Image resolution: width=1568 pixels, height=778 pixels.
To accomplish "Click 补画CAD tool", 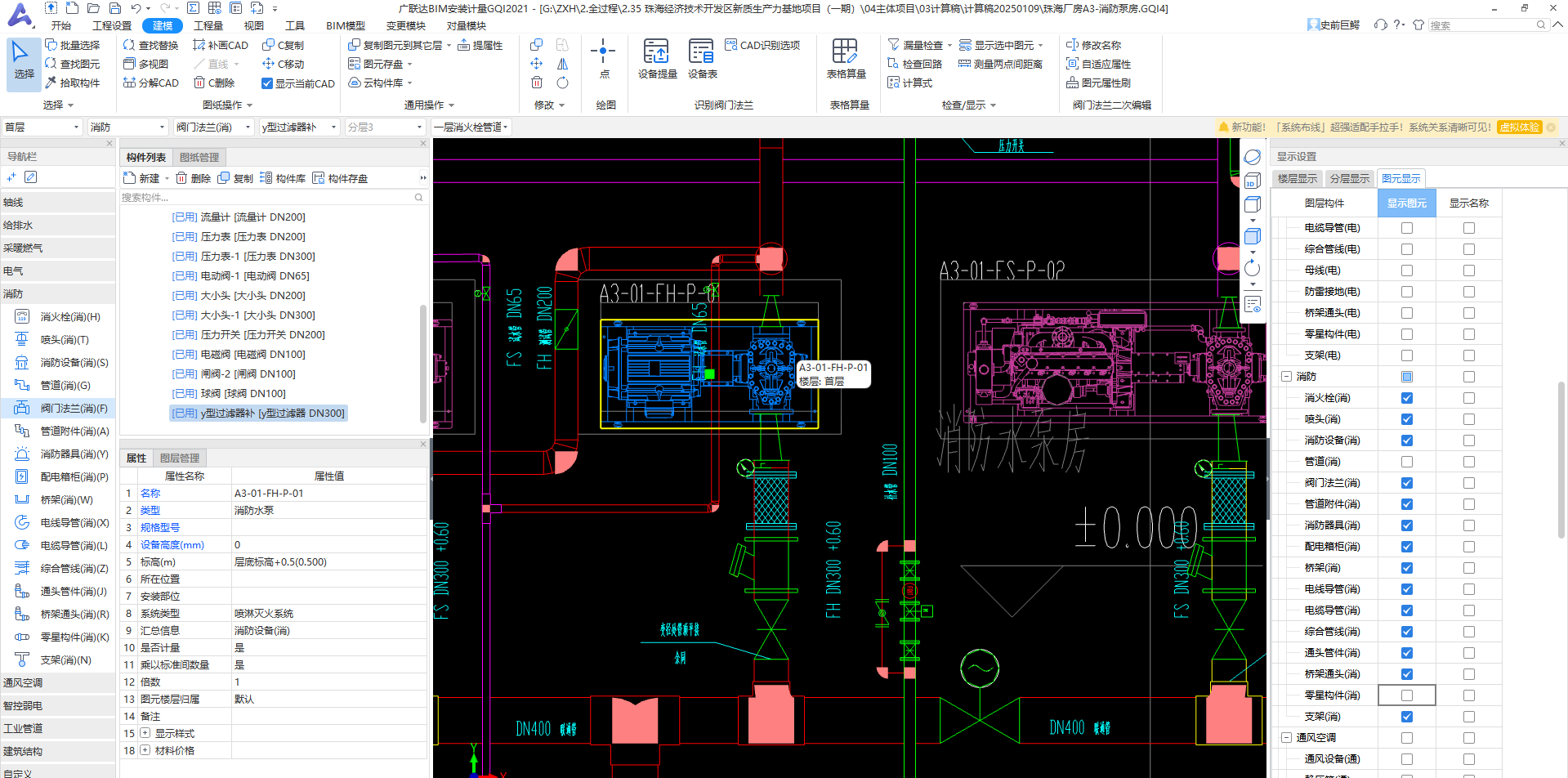I will point(221,45).
